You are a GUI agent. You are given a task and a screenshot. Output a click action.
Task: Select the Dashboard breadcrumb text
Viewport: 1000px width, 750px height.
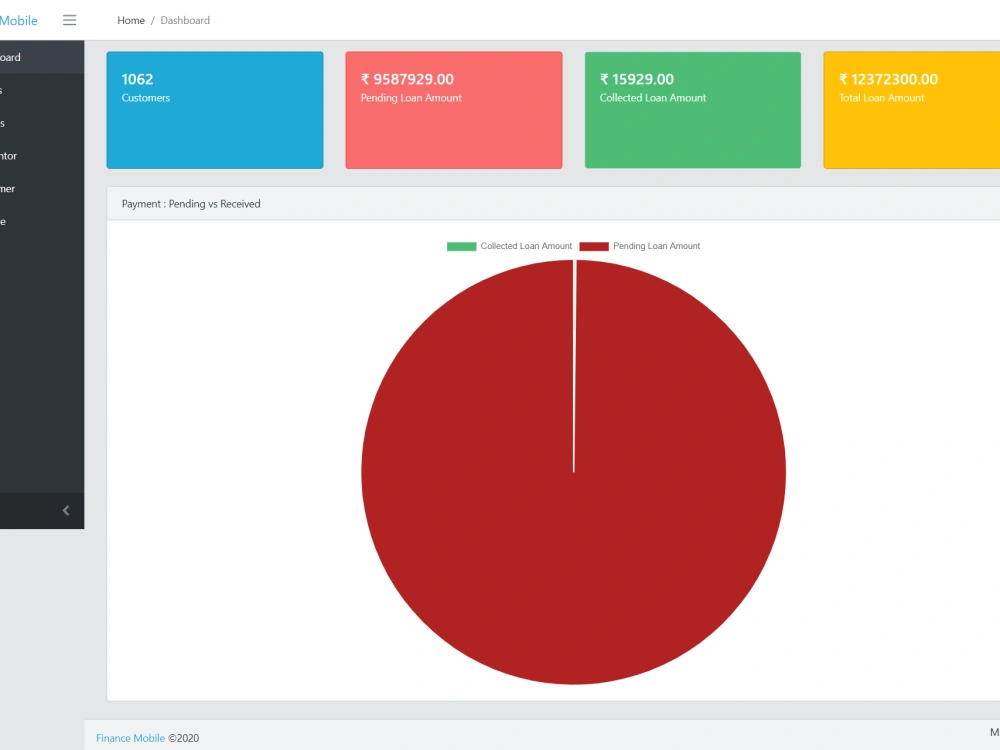point(185,20)
